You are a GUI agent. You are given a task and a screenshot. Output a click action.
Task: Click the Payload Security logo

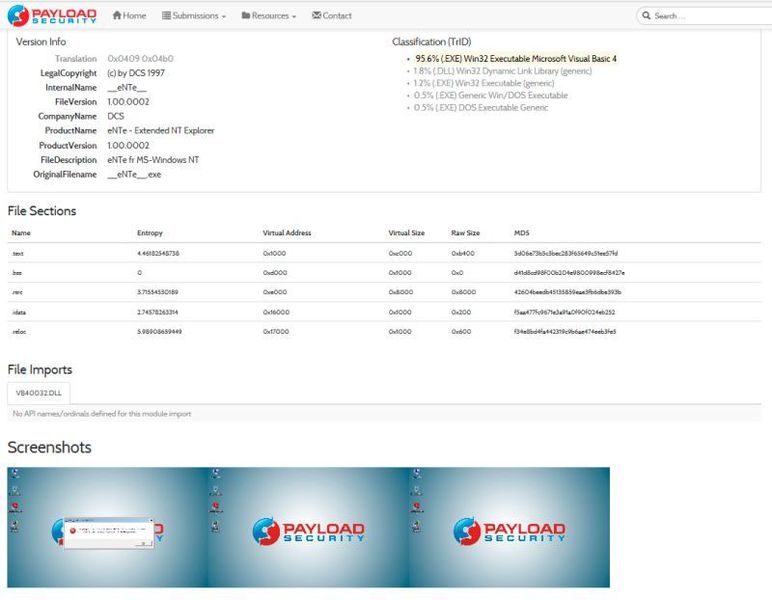point(52,15)
